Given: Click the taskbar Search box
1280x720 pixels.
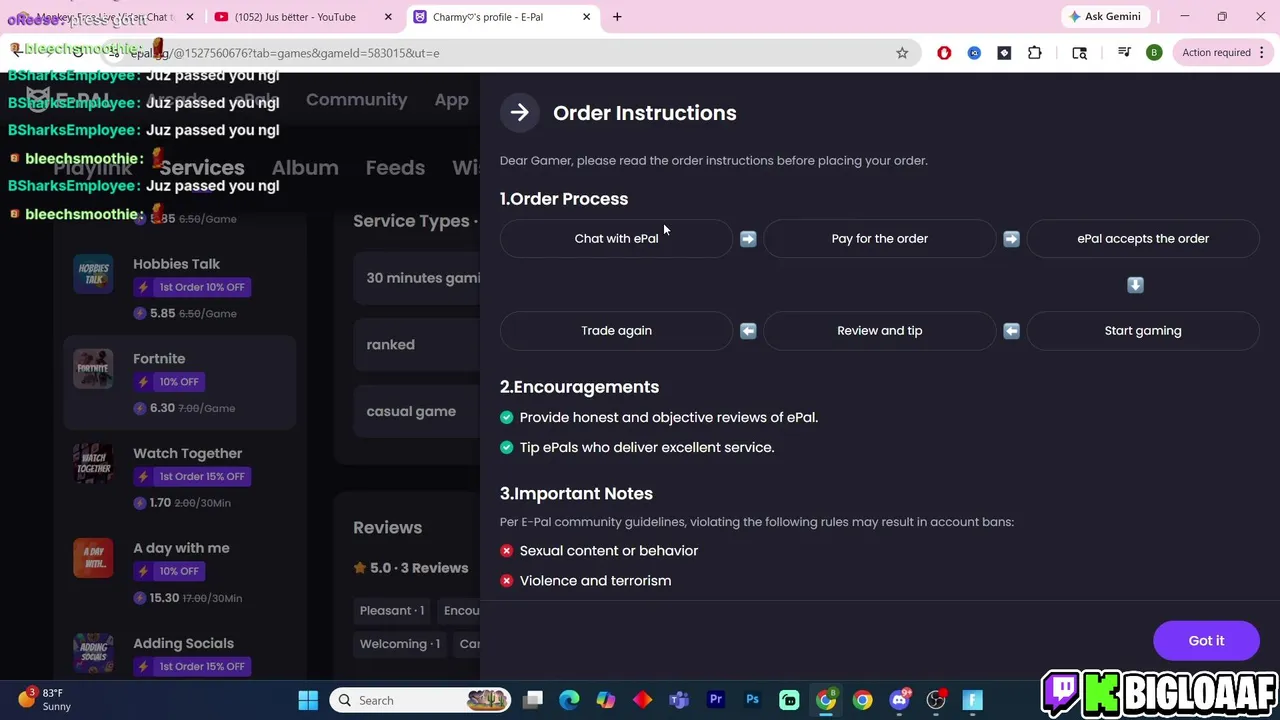Looking at the screenshot, I should tap(421, 700).
